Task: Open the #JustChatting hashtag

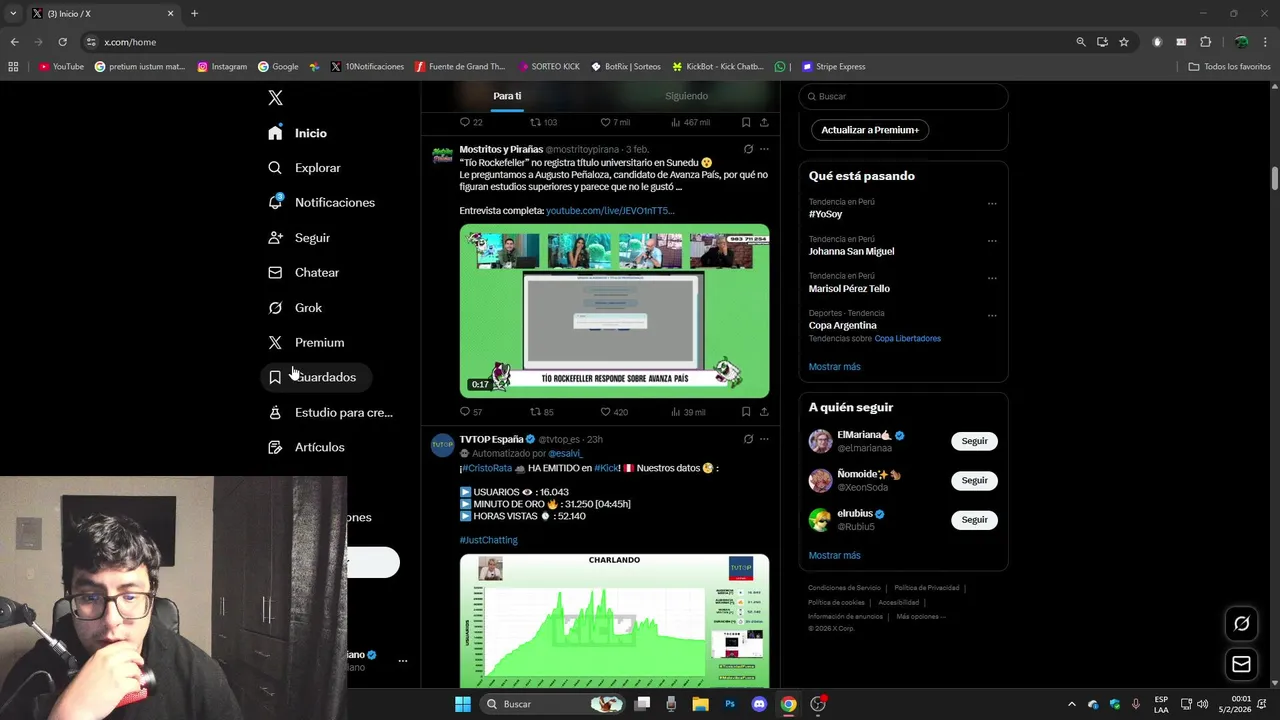Action: (x=489, y=540)
